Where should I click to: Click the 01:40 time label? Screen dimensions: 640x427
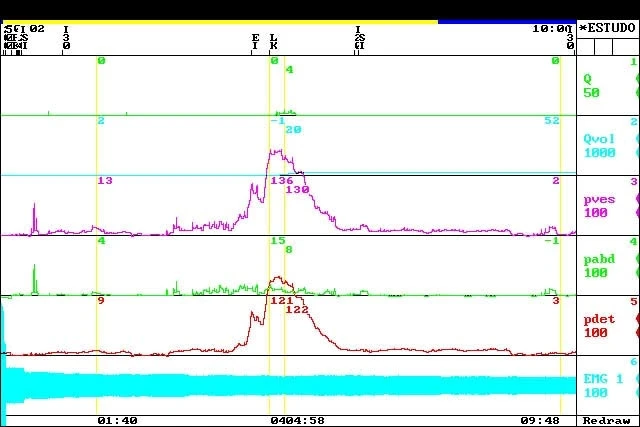click(x=117, y=421)
